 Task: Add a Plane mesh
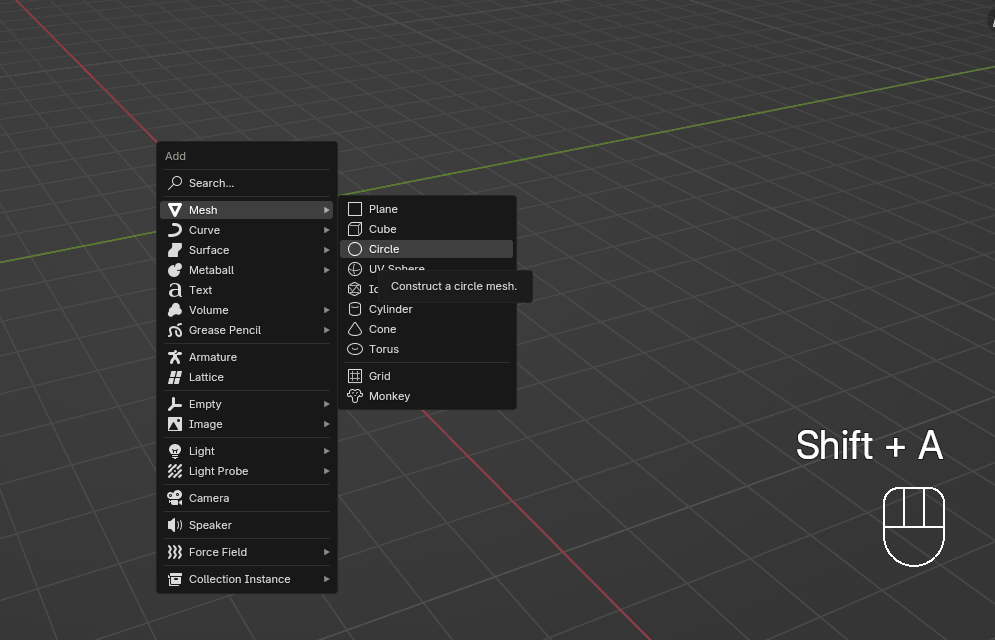[383, 209]
